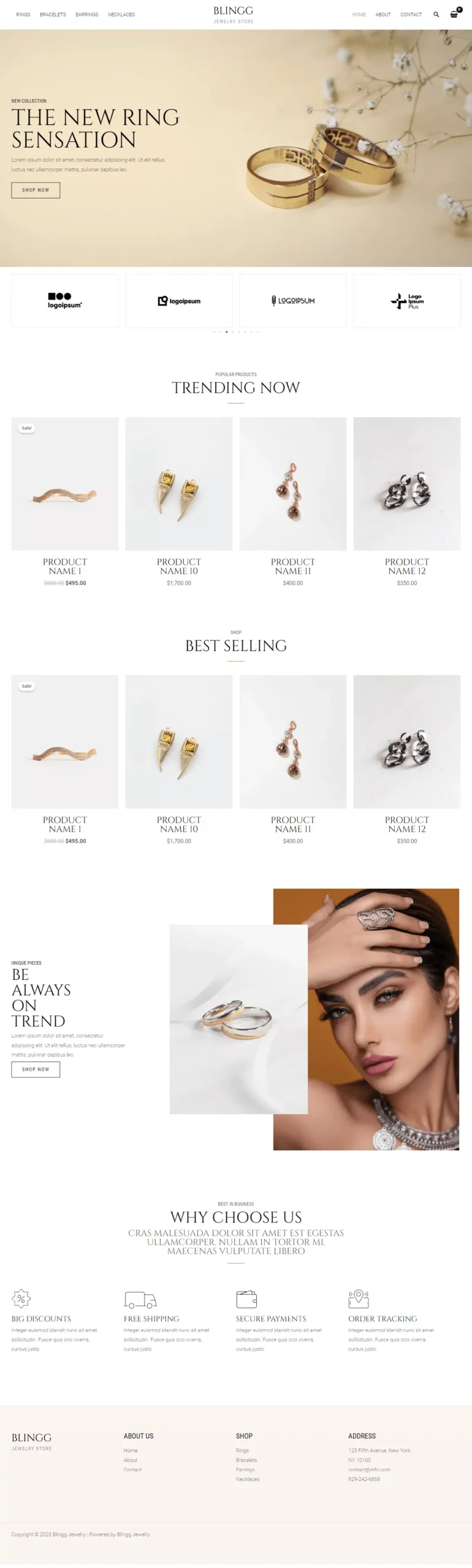This screenshot has width=472, height=1568.
Task: Click the BLINGG Jewelry Store header logo
Action: pyautogui.click(x=233, y=15)
